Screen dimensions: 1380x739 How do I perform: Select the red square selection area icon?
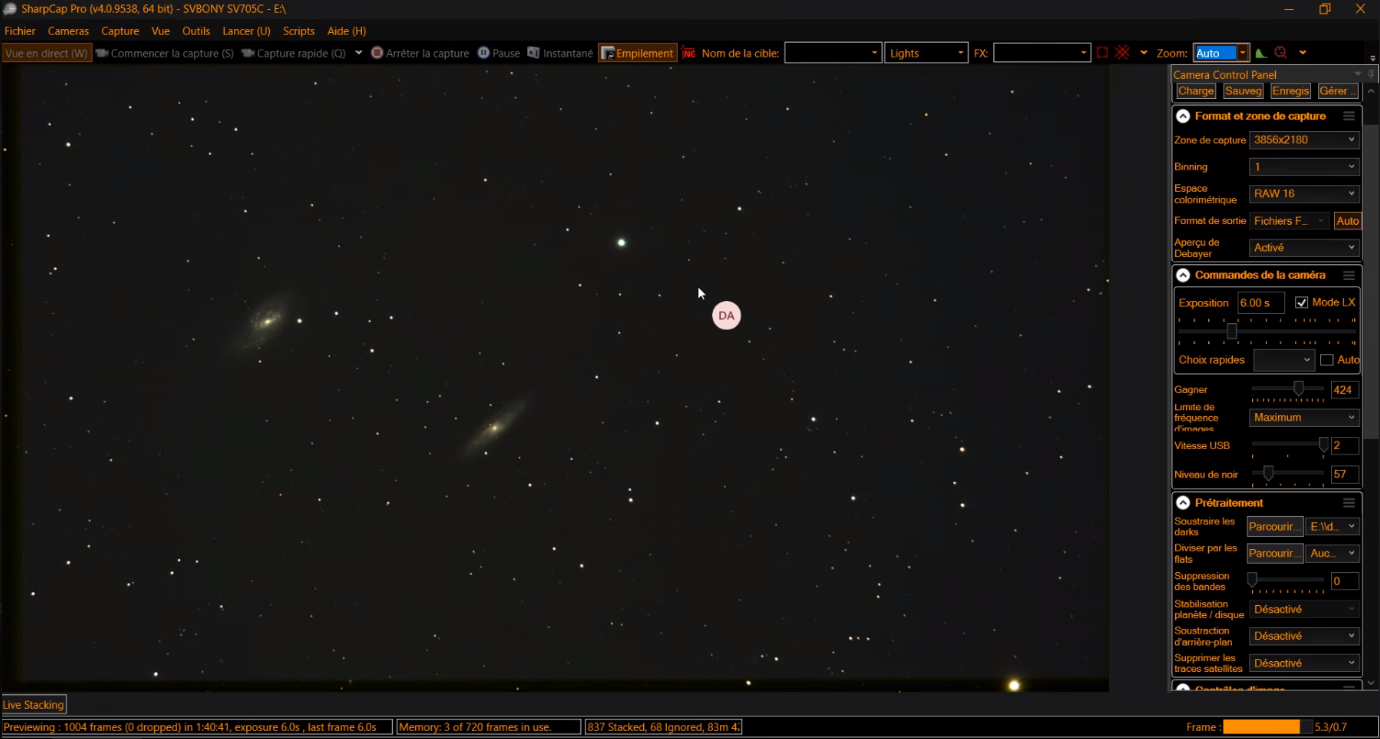pos(1102,53)
